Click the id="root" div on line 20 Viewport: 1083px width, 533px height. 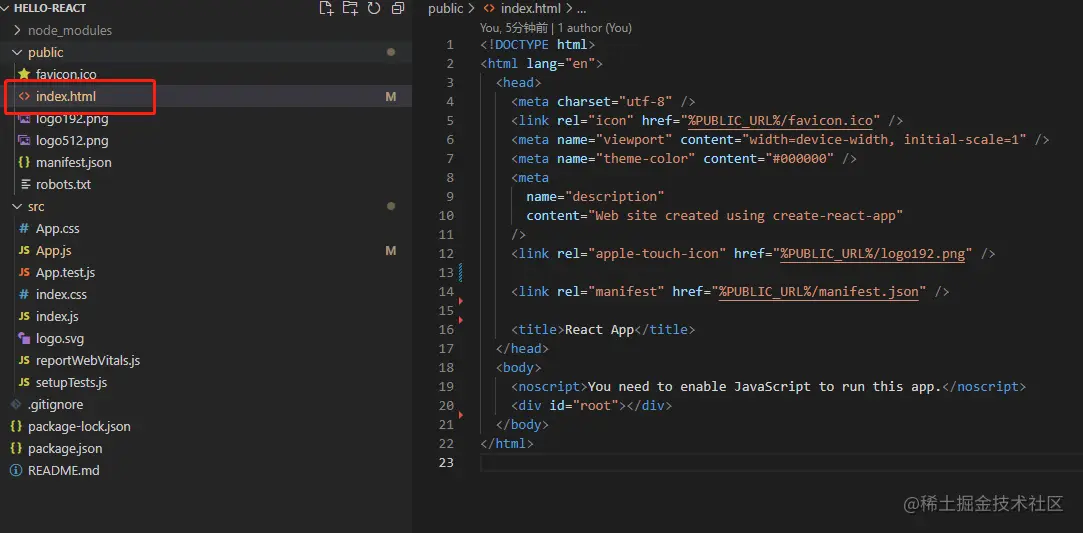point(591,405)
